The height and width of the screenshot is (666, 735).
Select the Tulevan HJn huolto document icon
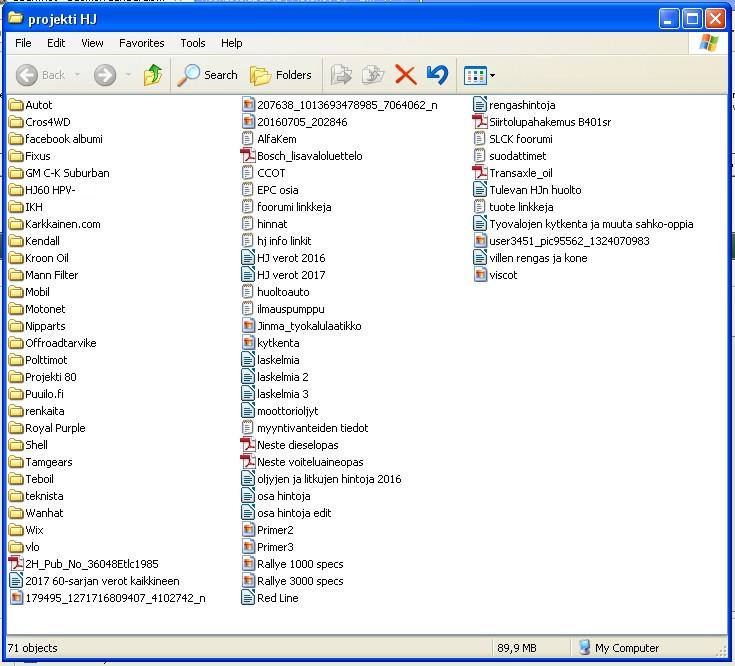(480, 190)
